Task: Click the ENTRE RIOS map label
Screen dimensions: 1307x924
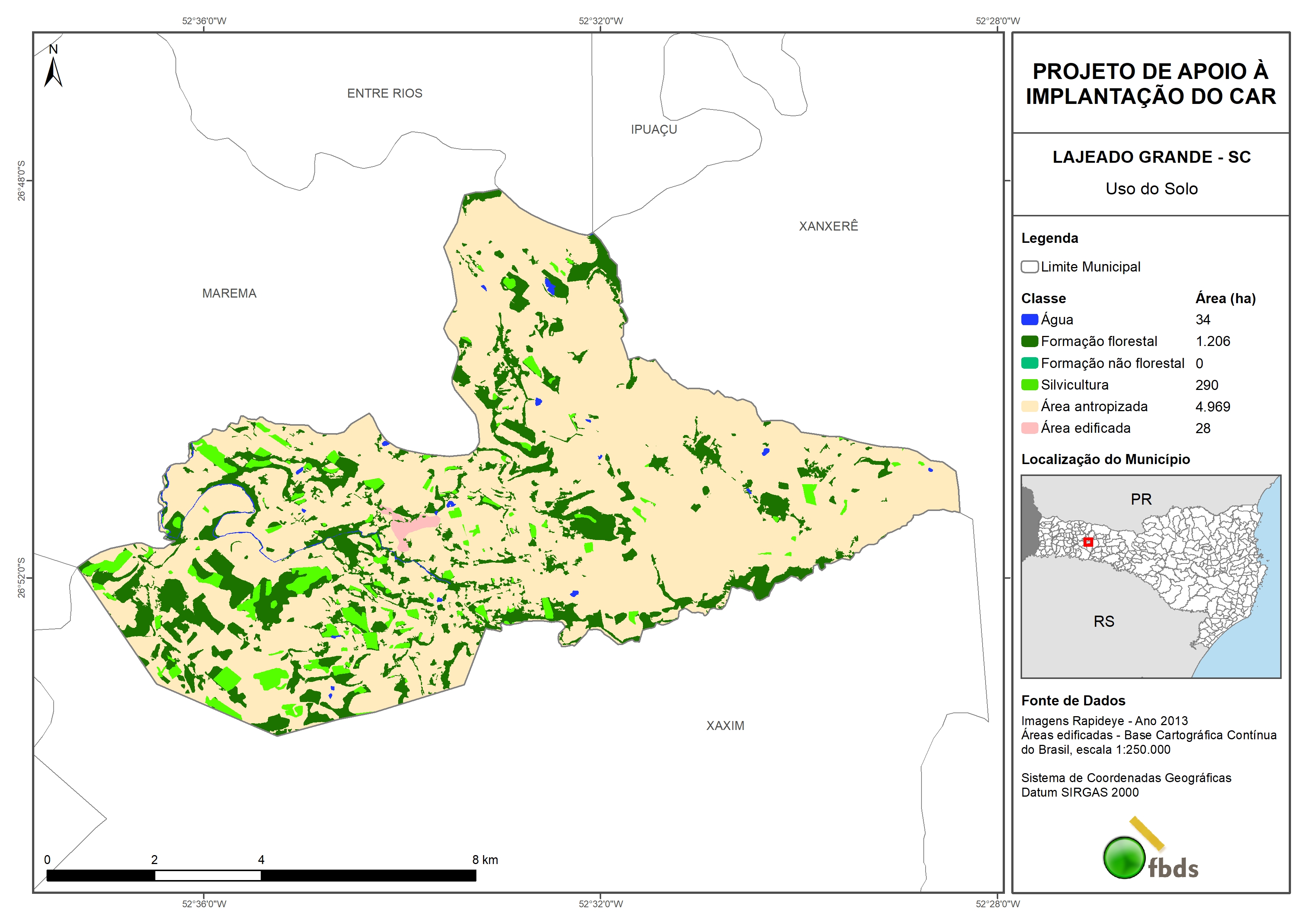Action: point(385,93)
